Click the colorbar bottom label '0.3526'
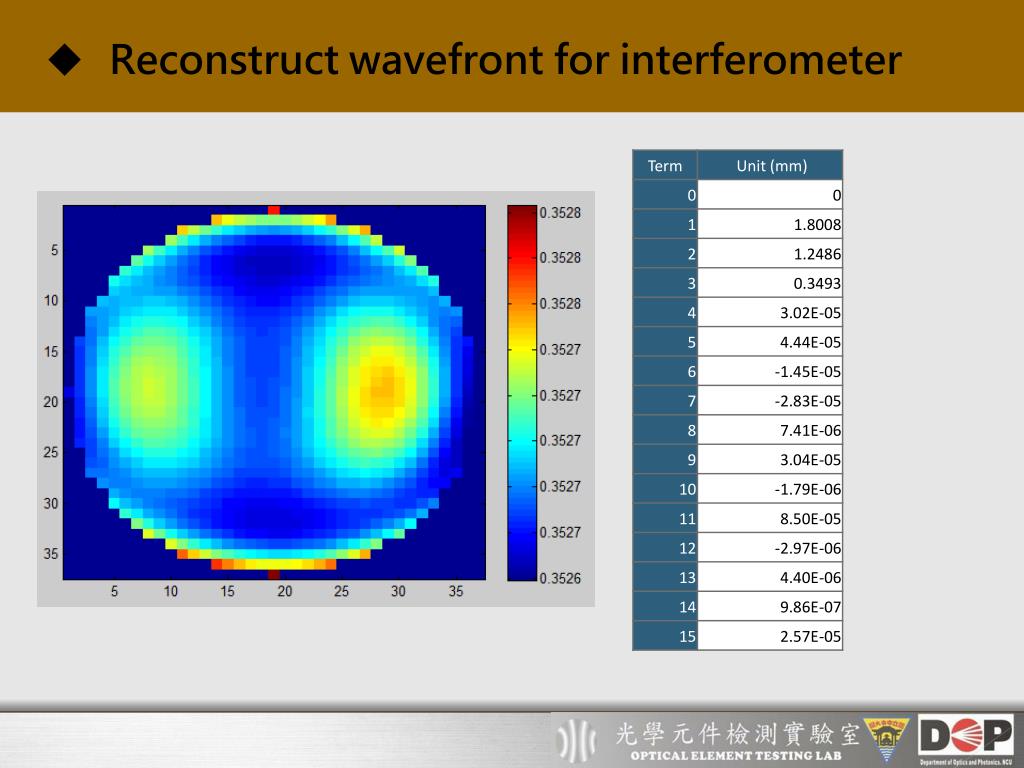Viewport: 1024px width, 768px height. (x=560, y=578)
